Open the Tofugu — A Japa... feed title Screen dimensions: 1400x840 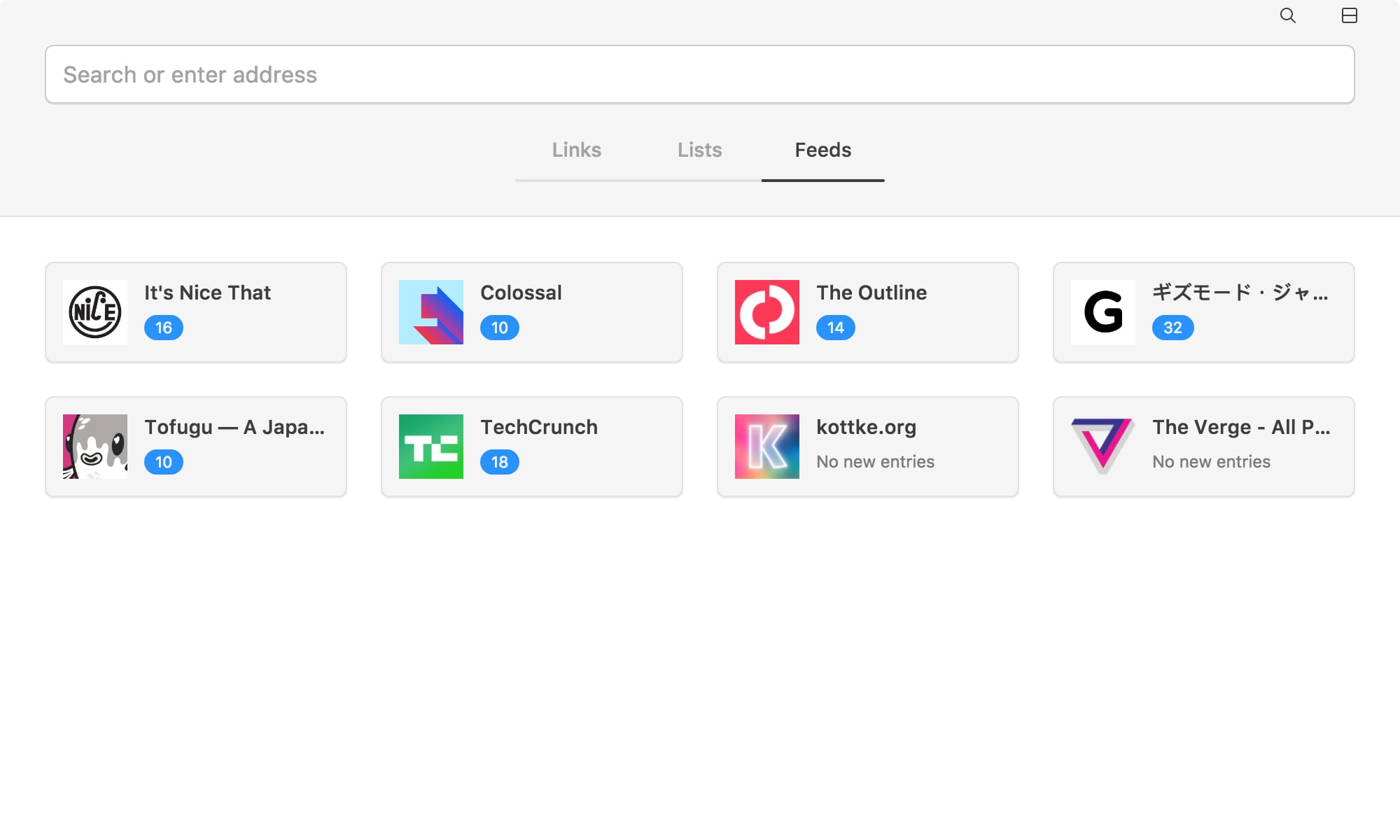pos(234,427)
